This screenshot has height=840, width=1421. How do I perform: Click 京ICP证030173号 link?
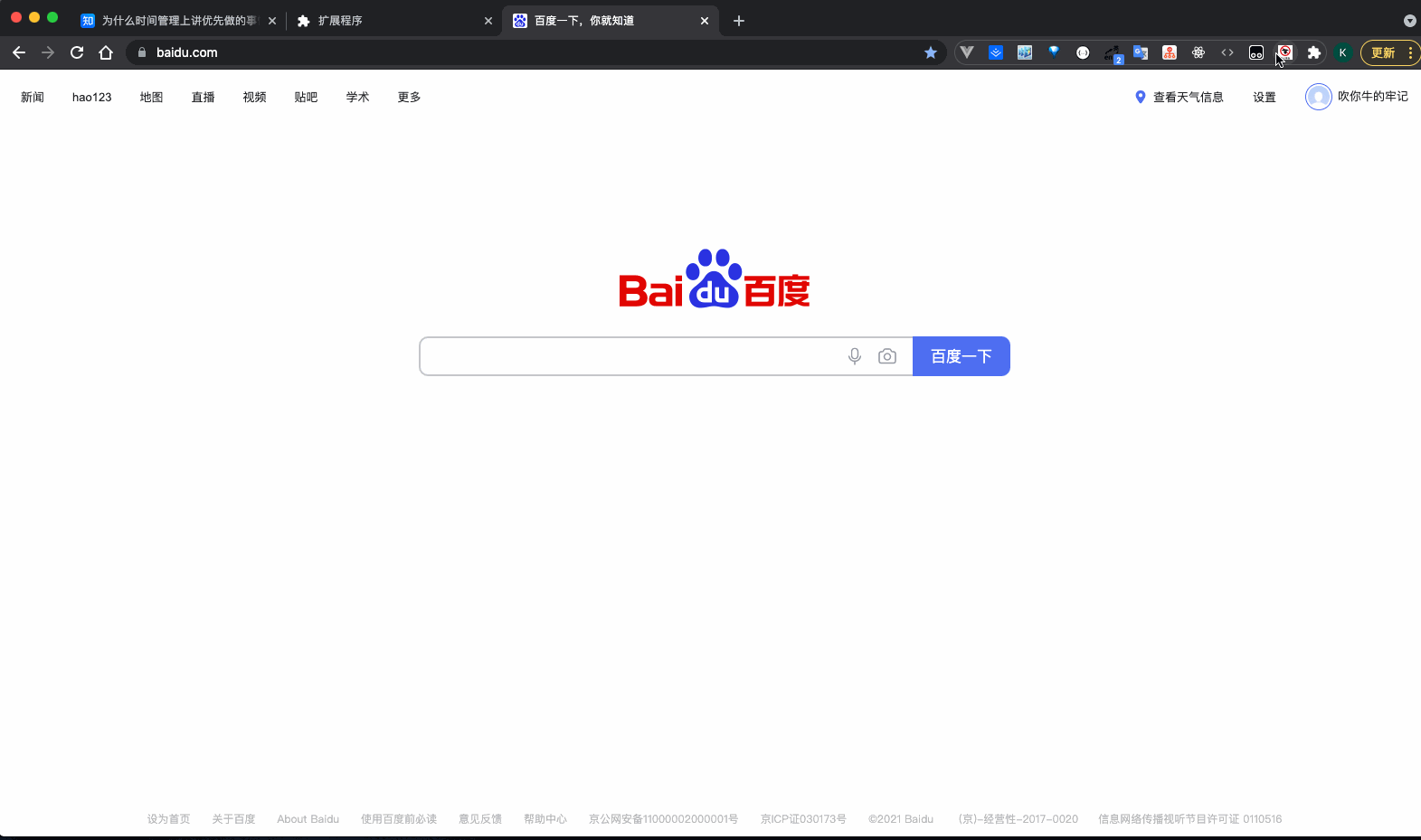click(803, 819)
